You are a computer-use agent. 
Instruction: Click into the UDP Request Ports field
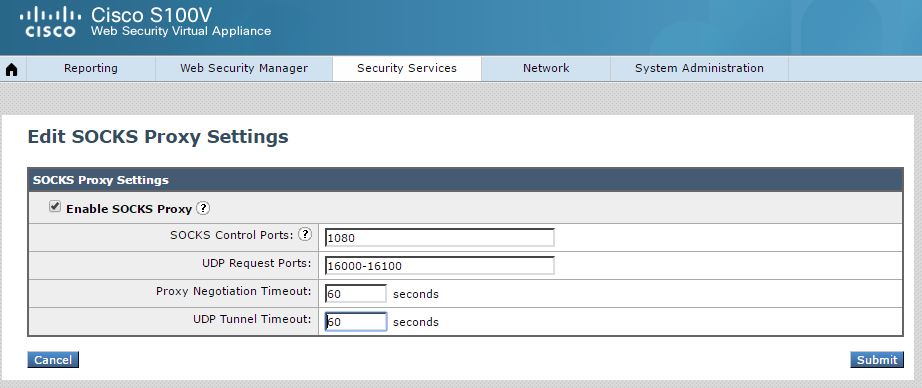click(439, 266)
